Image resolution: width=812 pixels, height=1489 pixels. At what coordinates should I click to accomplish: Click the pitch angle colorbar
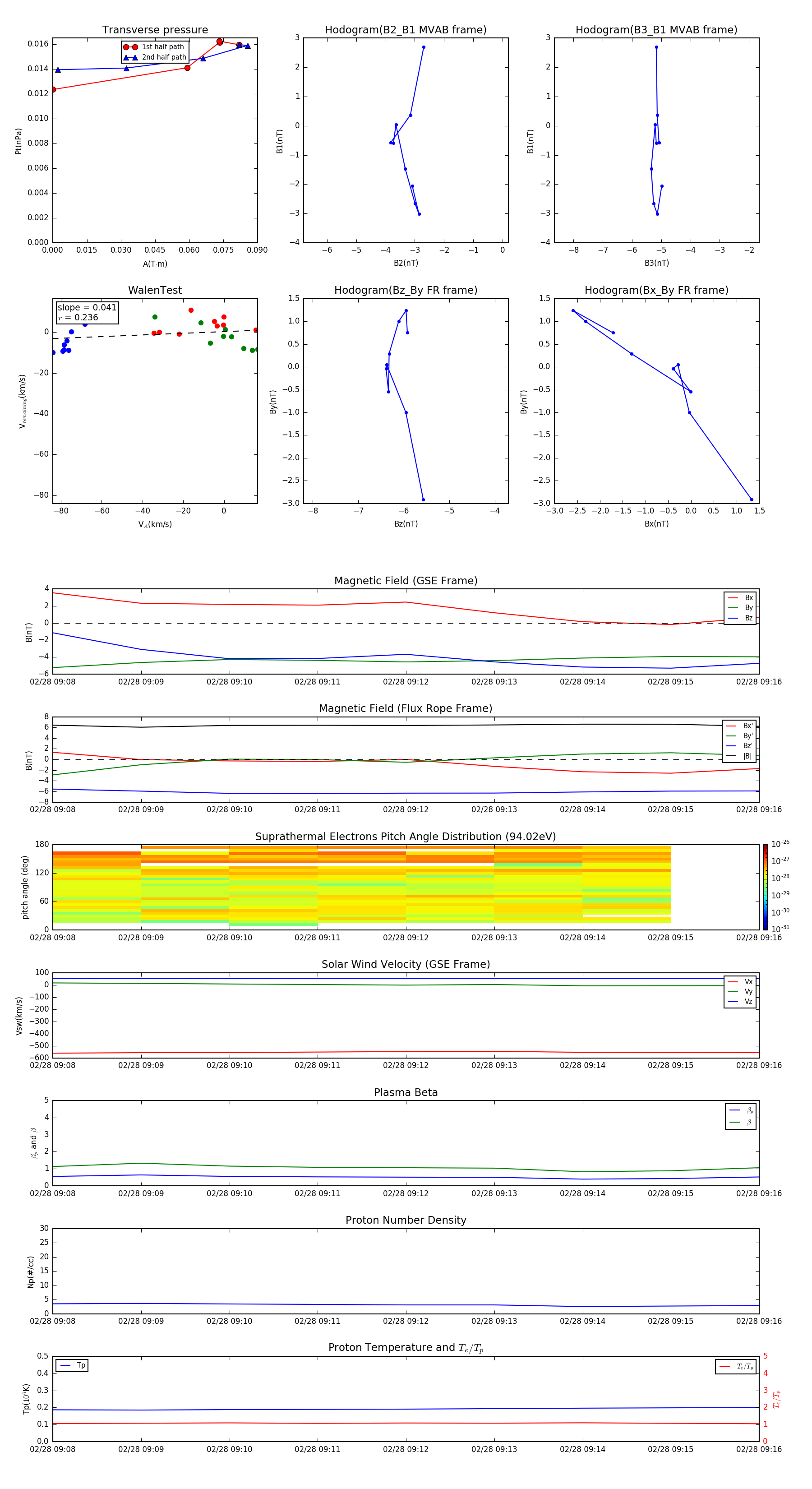[x=765, y=887]
